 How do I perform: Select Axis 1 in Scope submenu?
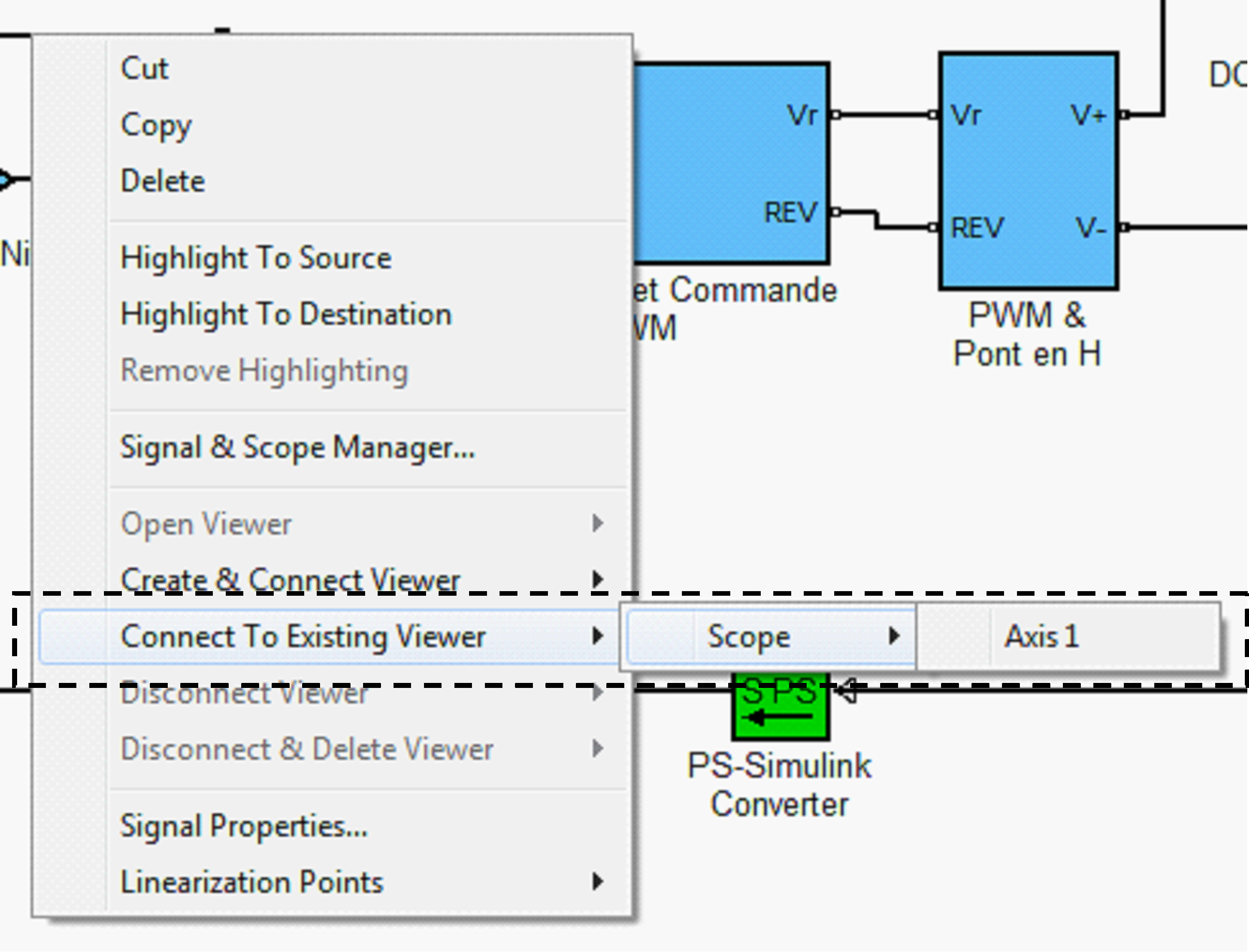[x=1042, y=636]
